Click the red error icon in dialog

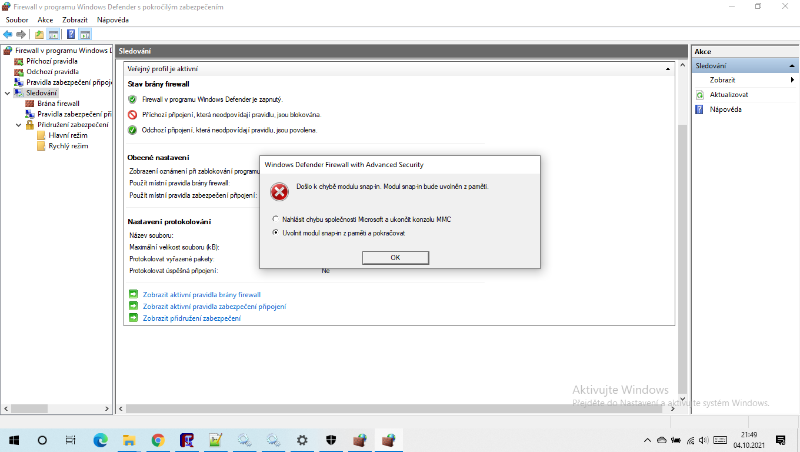tap(279, 192)
